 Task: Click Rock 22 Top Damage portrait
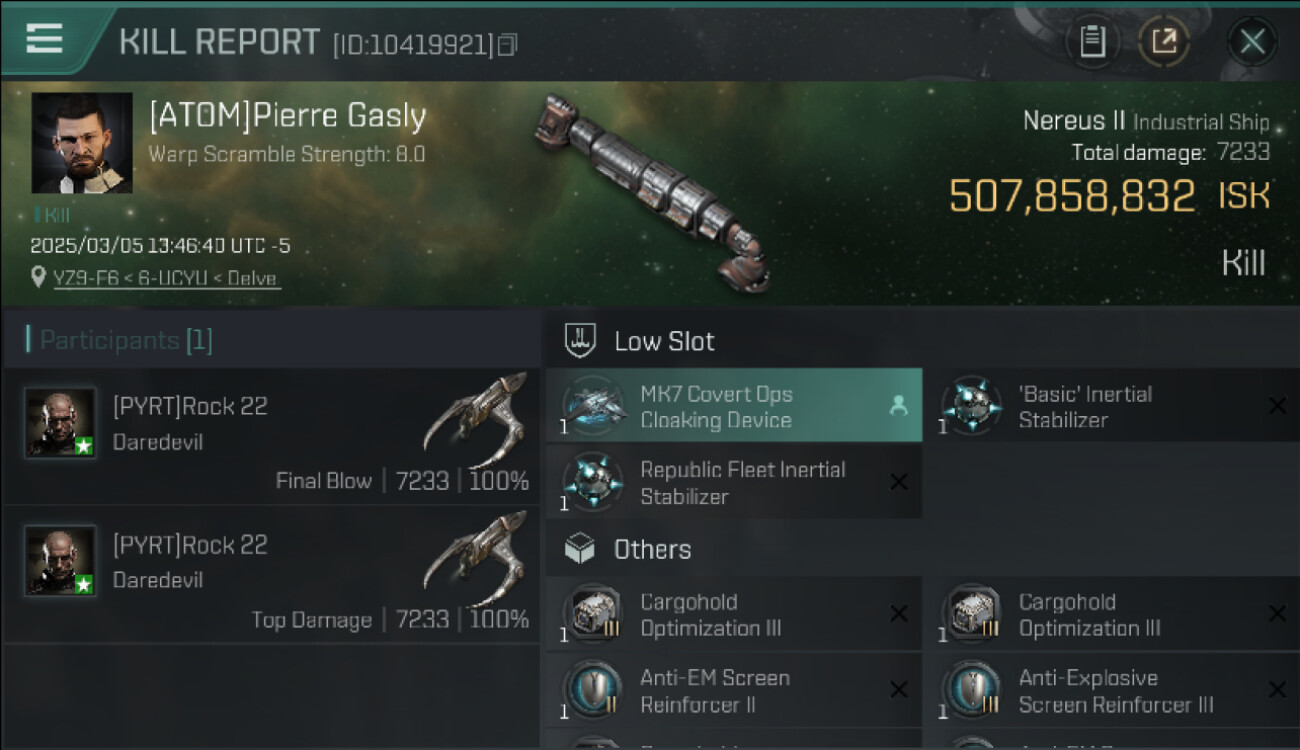click(61, 561)
